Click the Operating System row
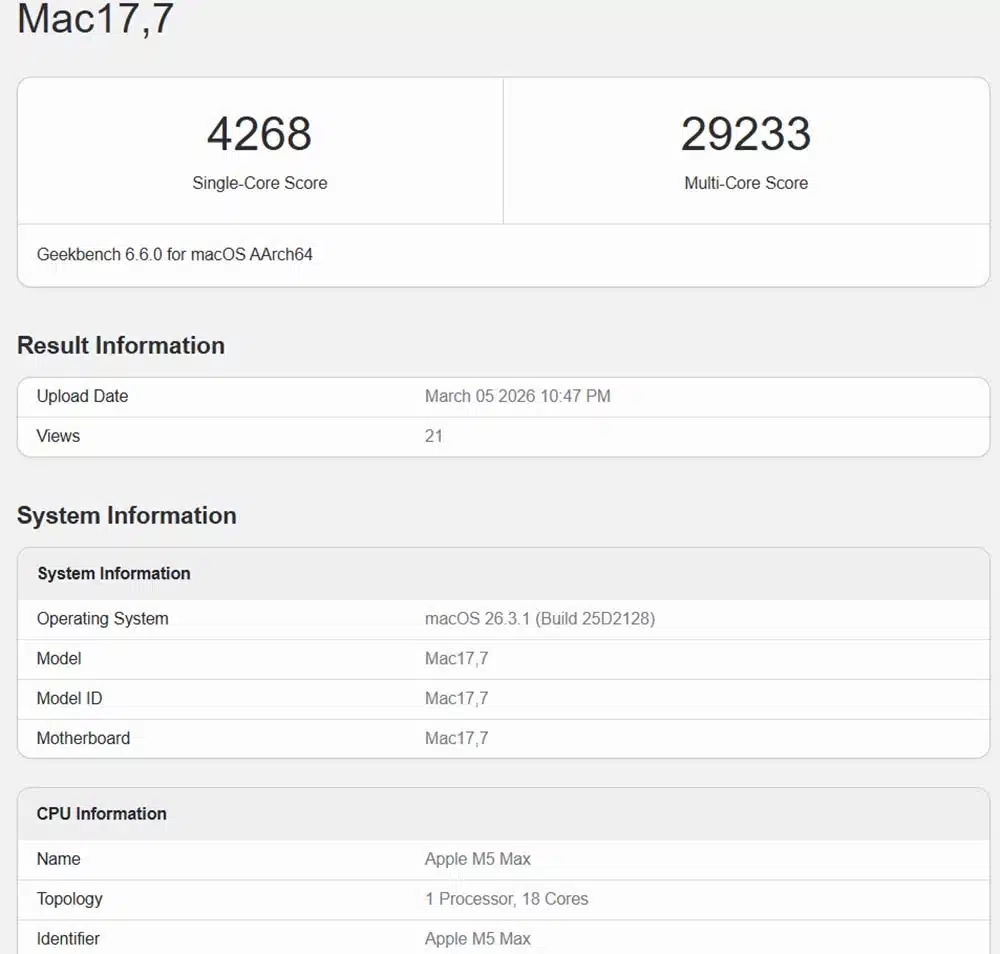Screen dimensions: 1000x954 [x=102, y=619]
